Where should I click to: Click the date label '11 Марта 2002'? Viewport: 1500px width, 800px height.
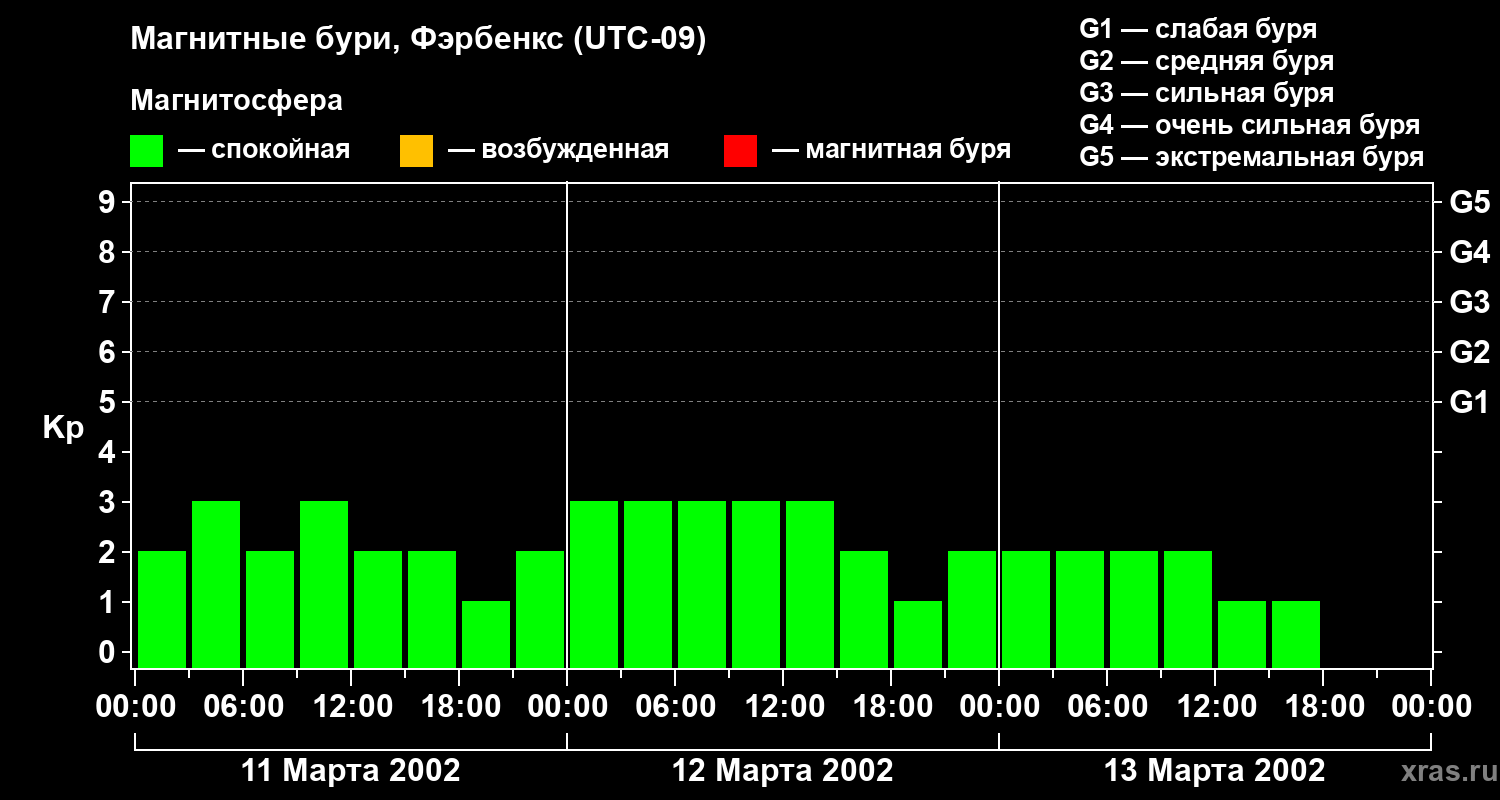click(x=351, y=771)
